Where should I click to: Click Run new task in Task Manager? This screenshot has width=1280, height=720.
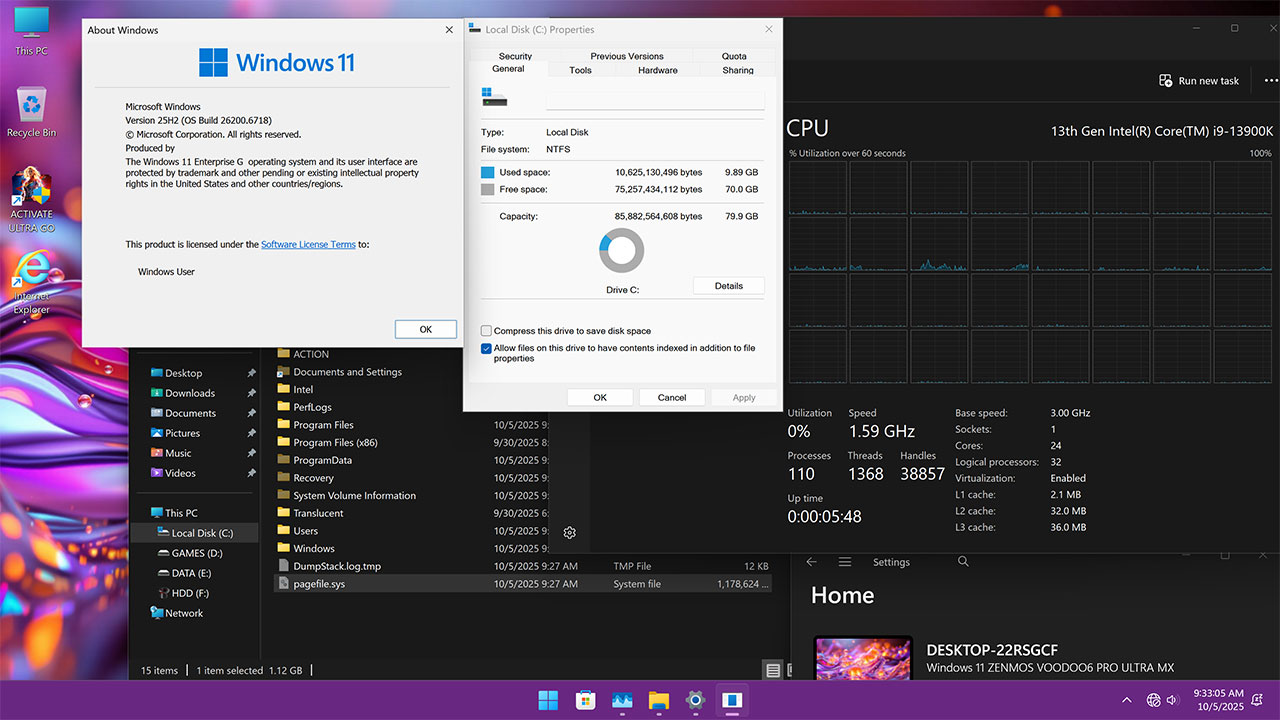click(x=1199, y=81)
